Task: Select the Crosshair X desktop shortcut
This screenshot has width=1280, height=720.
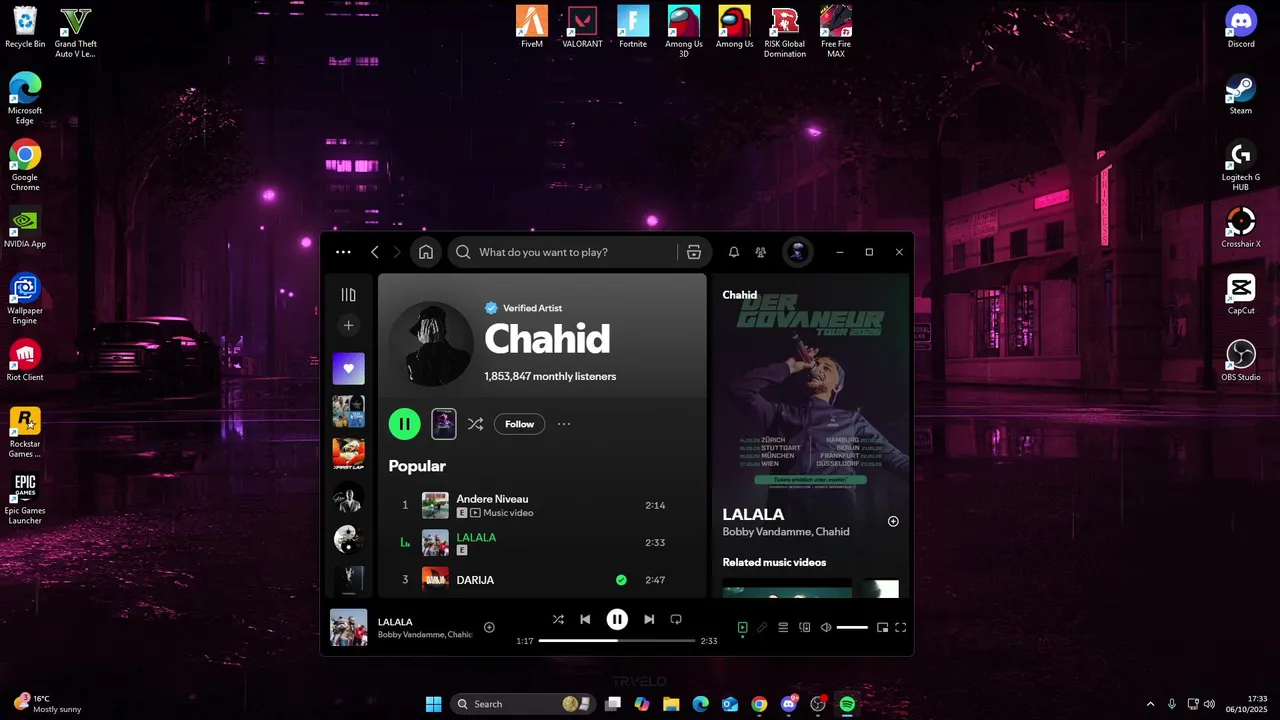Action: 1241,227
